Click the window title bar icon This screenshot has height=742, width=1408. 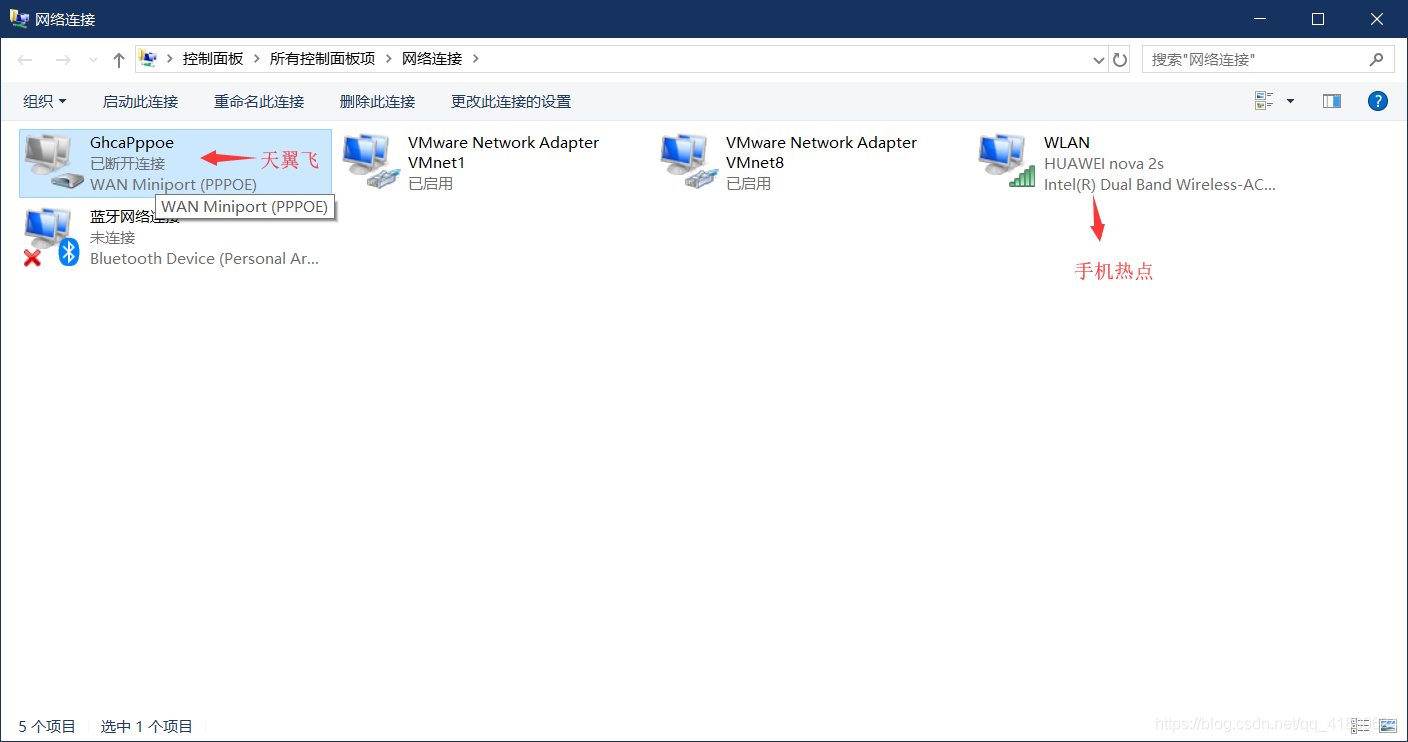19,18
